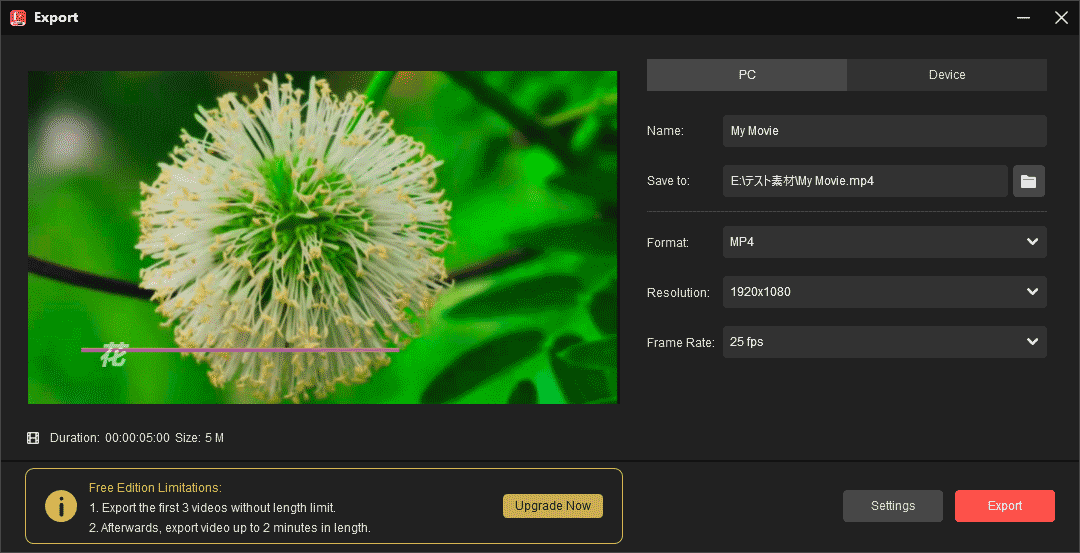Close the Export dialog
Image resolution: width=1080 pixels, height=553 pixels.
1061,17
